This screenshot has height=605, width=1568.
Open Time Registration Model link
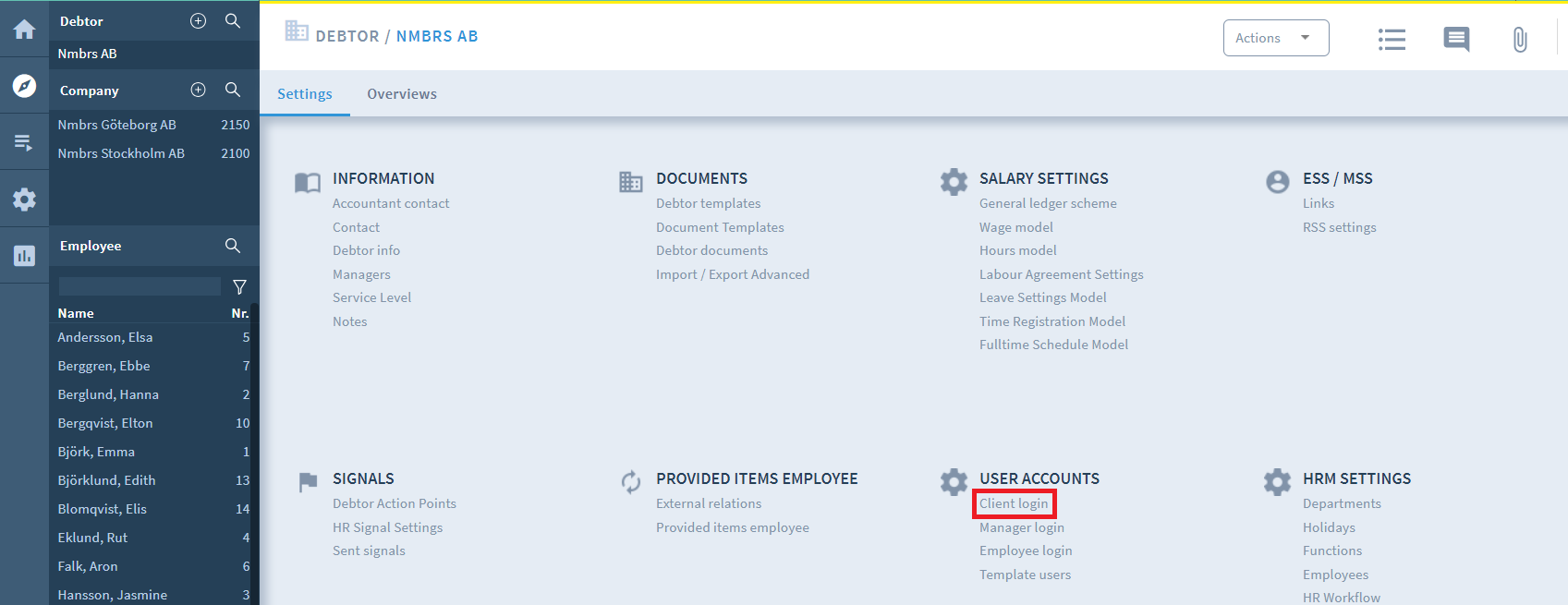(x=1052, y=321)
